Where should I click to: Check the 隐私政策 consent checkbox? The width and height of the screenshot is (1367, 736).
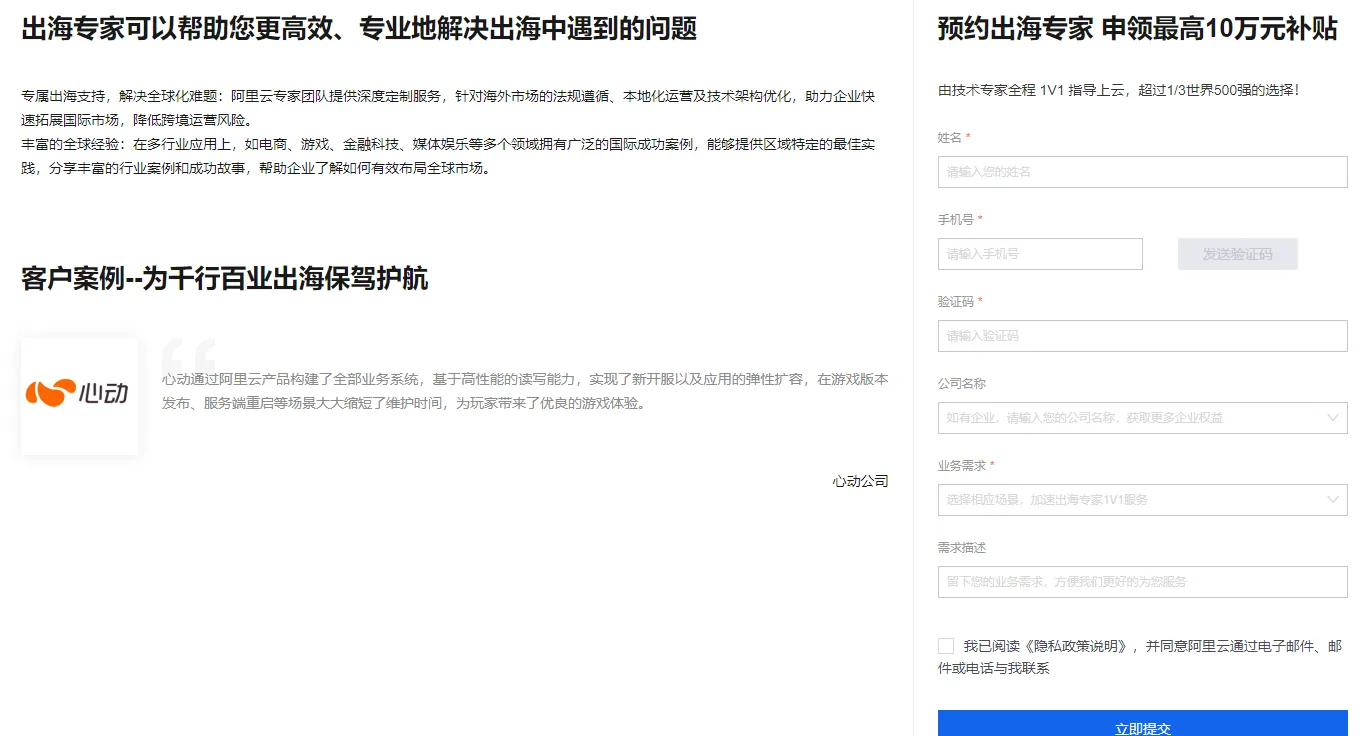pos(945,645)
